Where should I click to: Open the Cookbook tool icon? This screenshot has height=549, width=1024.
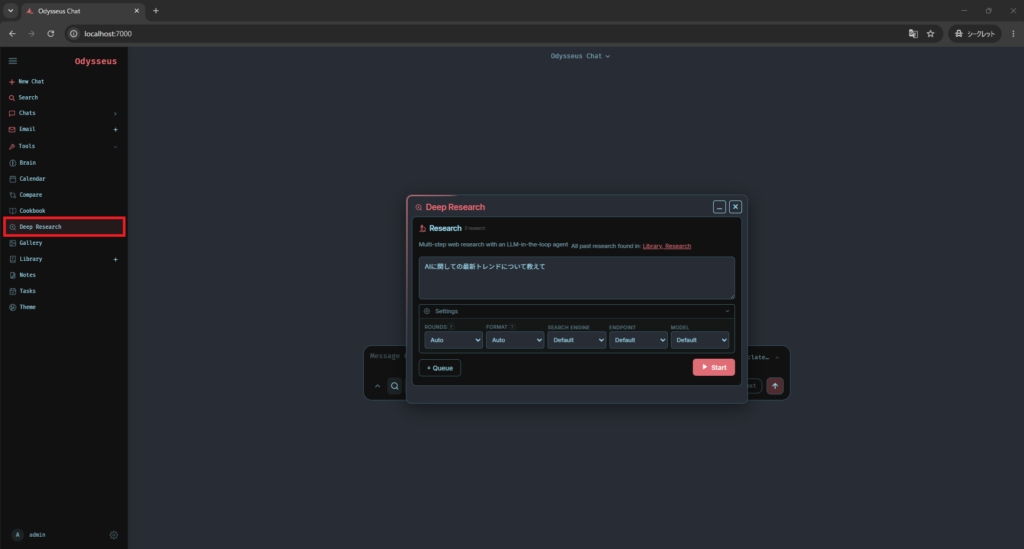tap(12, 211)
